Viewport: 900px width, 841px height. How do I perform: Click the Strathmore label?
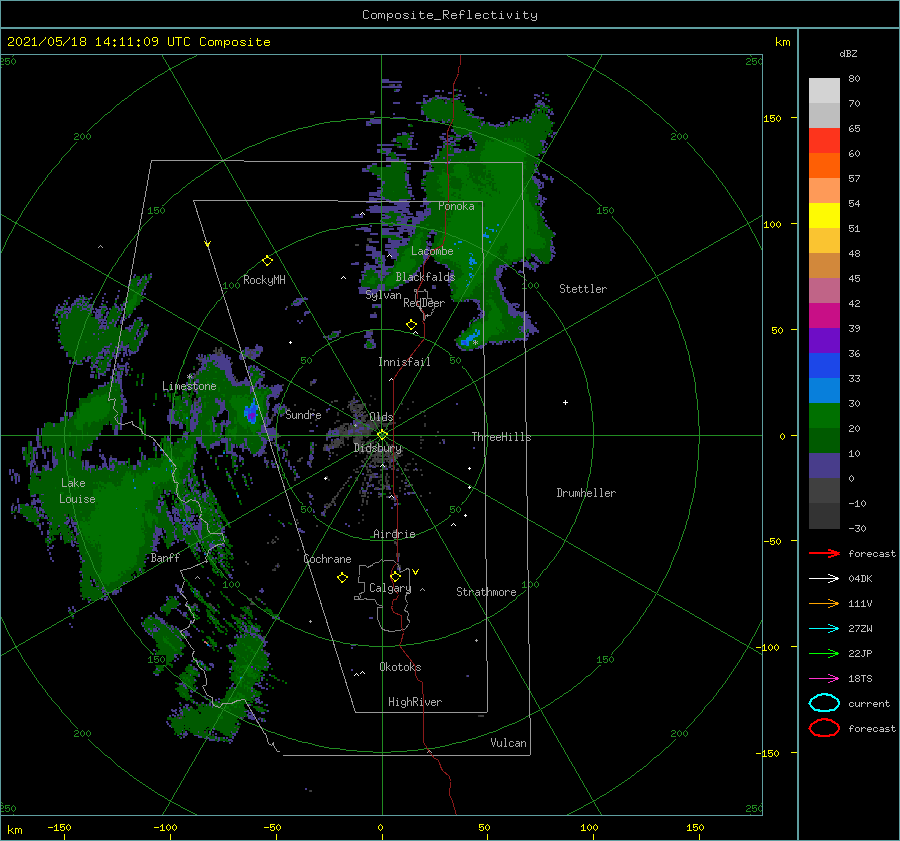tap(486, 592)
